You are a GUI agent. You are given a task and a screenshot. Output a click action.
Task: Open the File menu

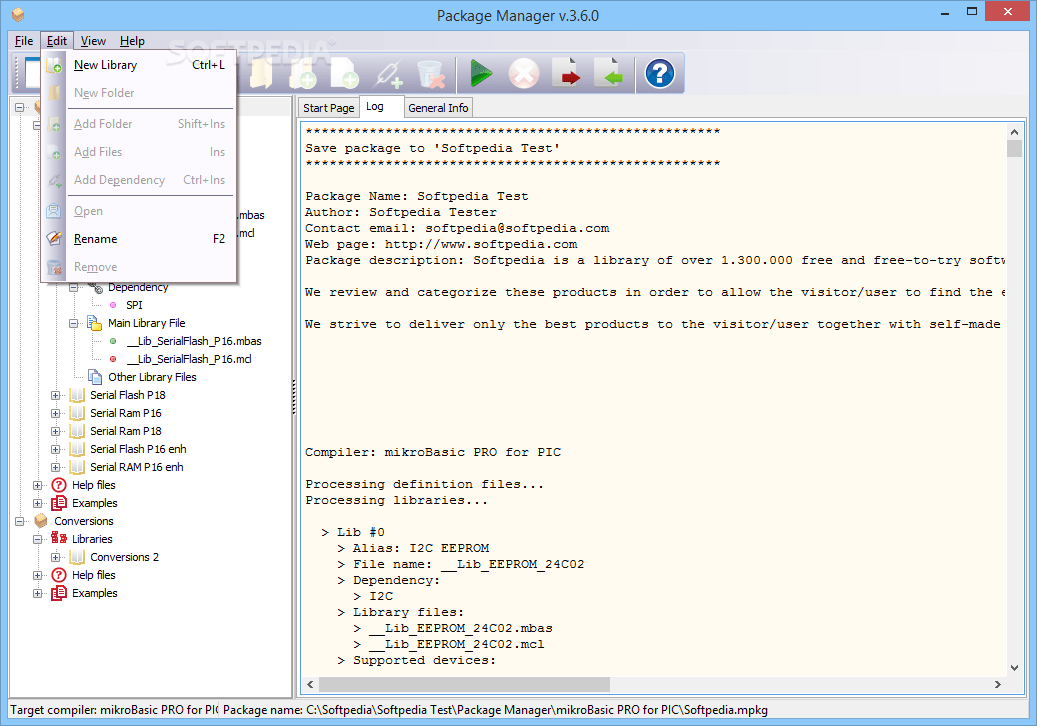tap(24, 41)
